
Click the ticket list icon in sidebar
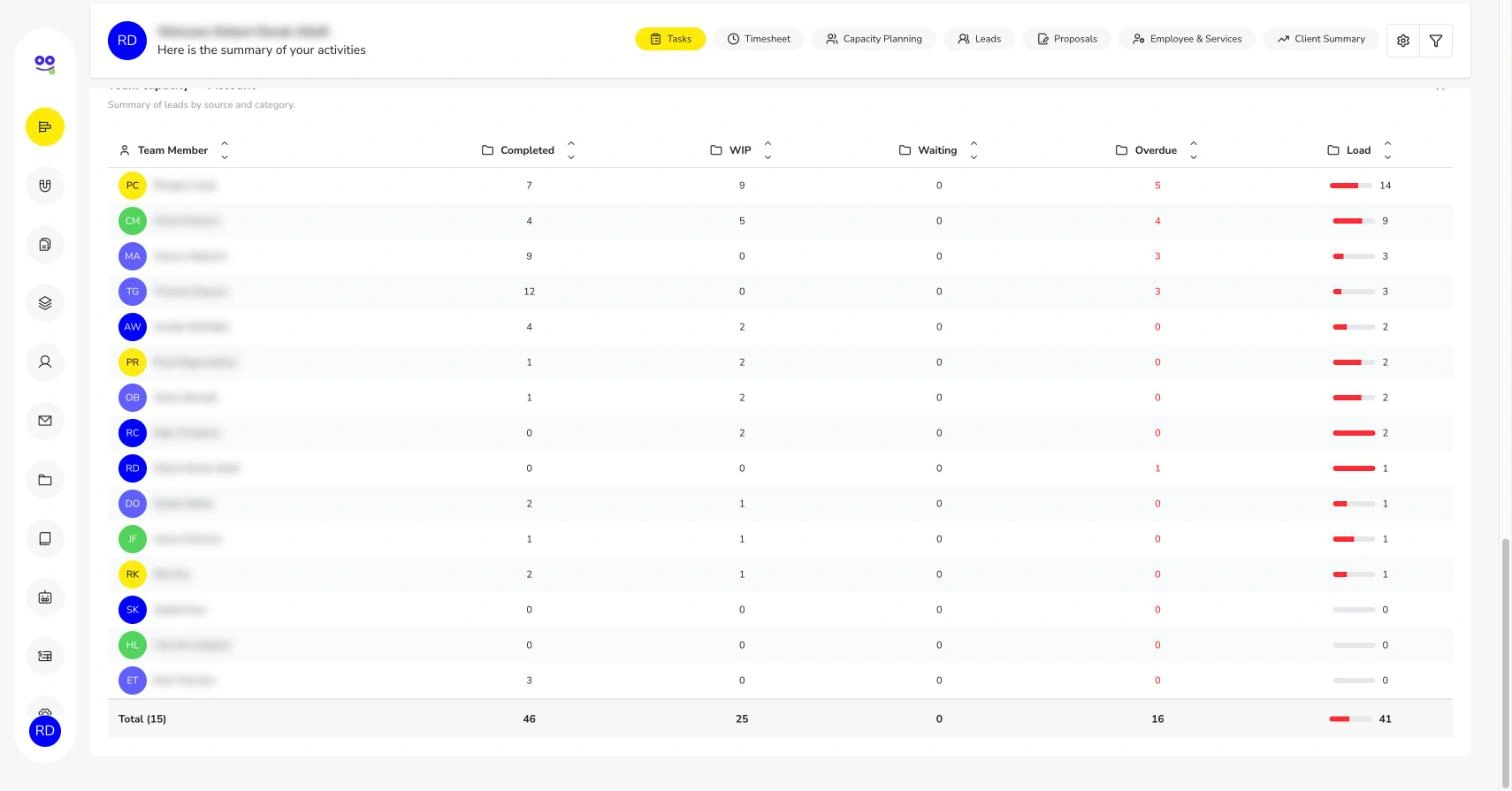click(45, 656)
